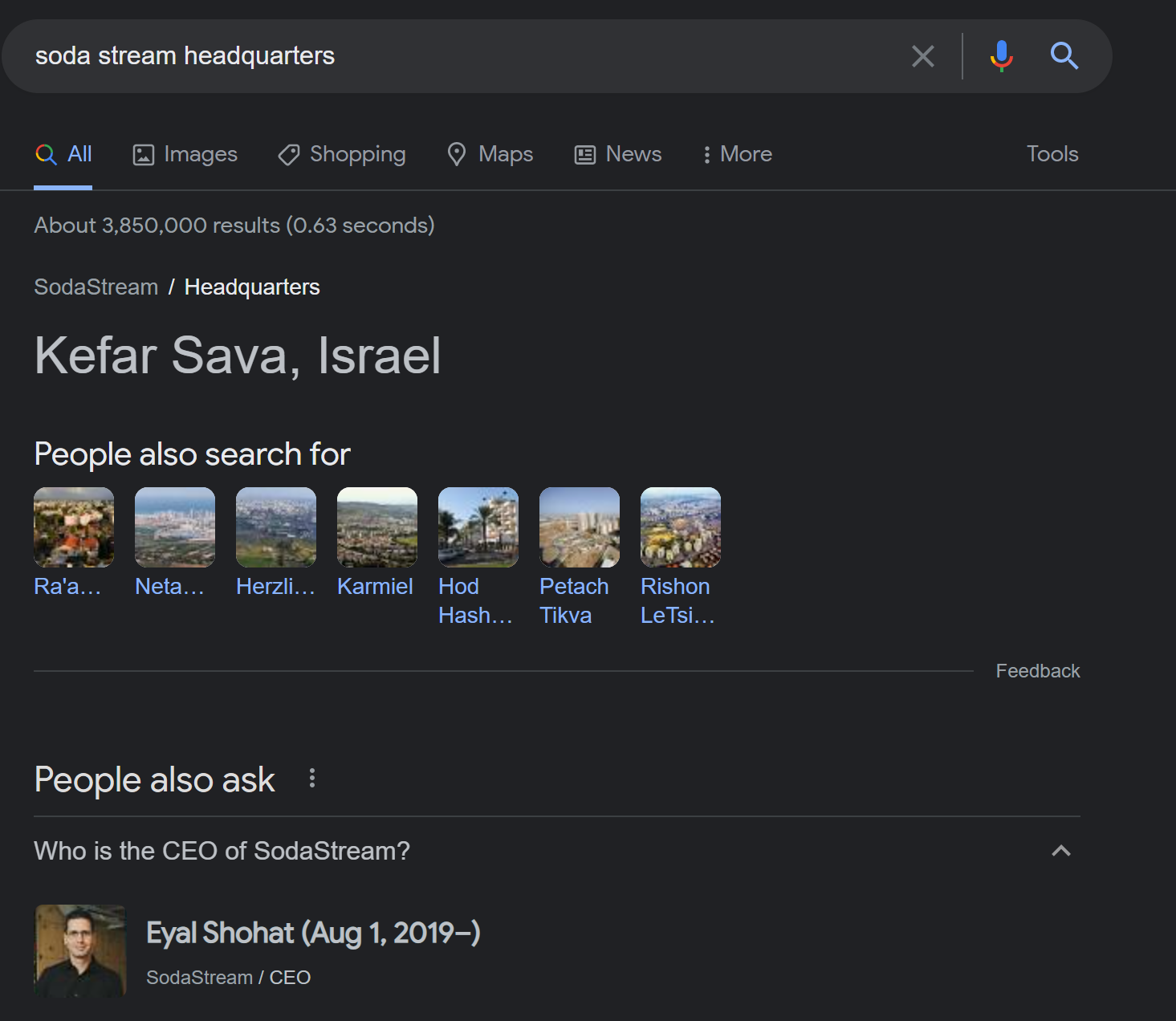Screen dimensions: 1176x1021
Task: Click the Eyal Shohat portrait photo
Action: [x=80, y=951]
